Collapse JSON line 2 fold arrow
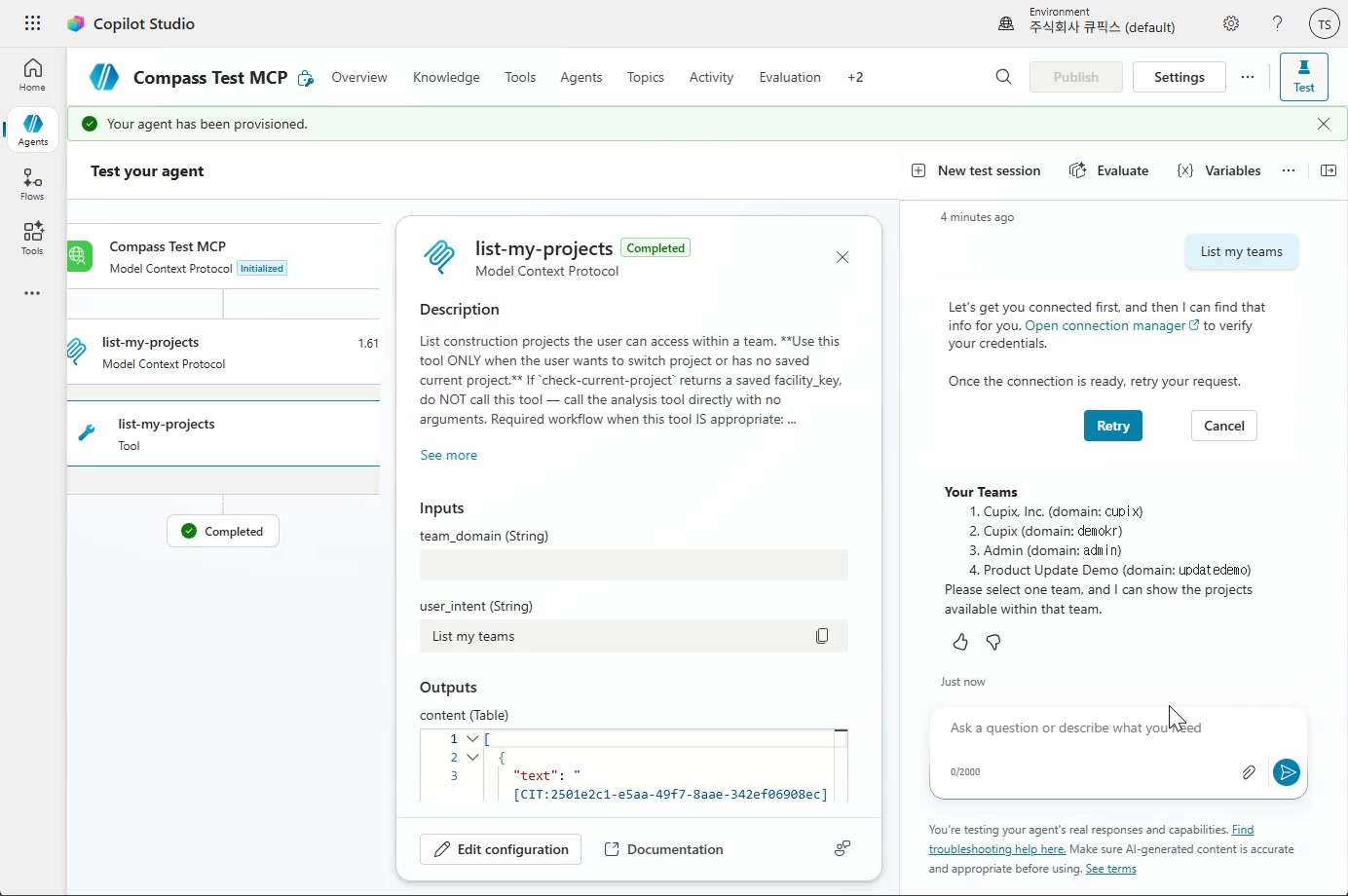The width and height of the screenshot is (1348, 896). click(x=472, y=757)
